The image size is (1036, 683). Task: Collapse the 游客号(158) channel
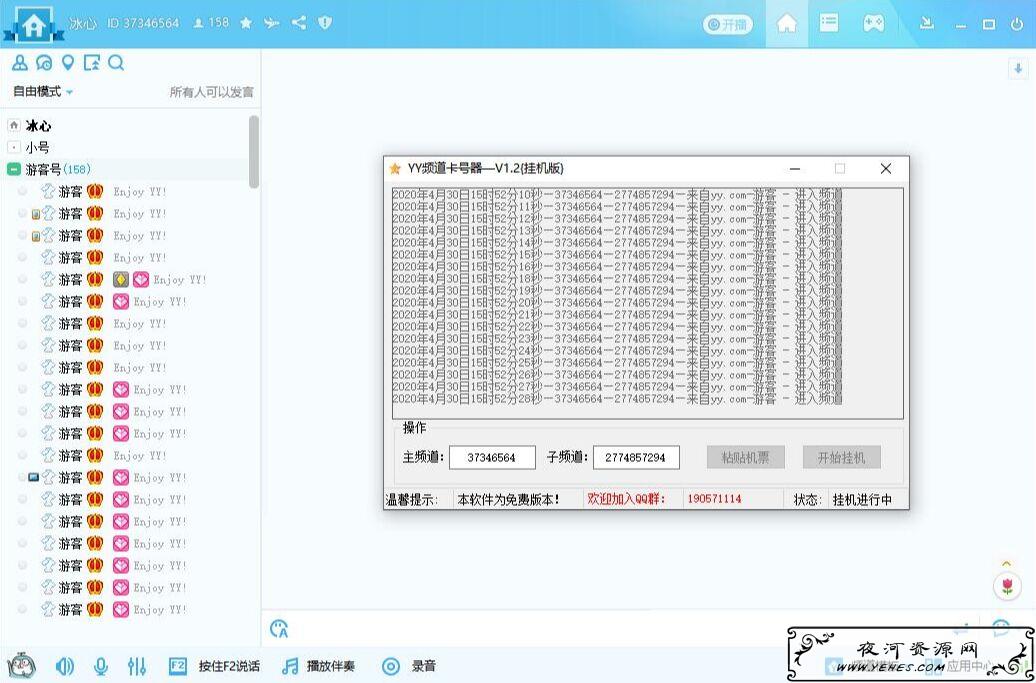(14, 170)
